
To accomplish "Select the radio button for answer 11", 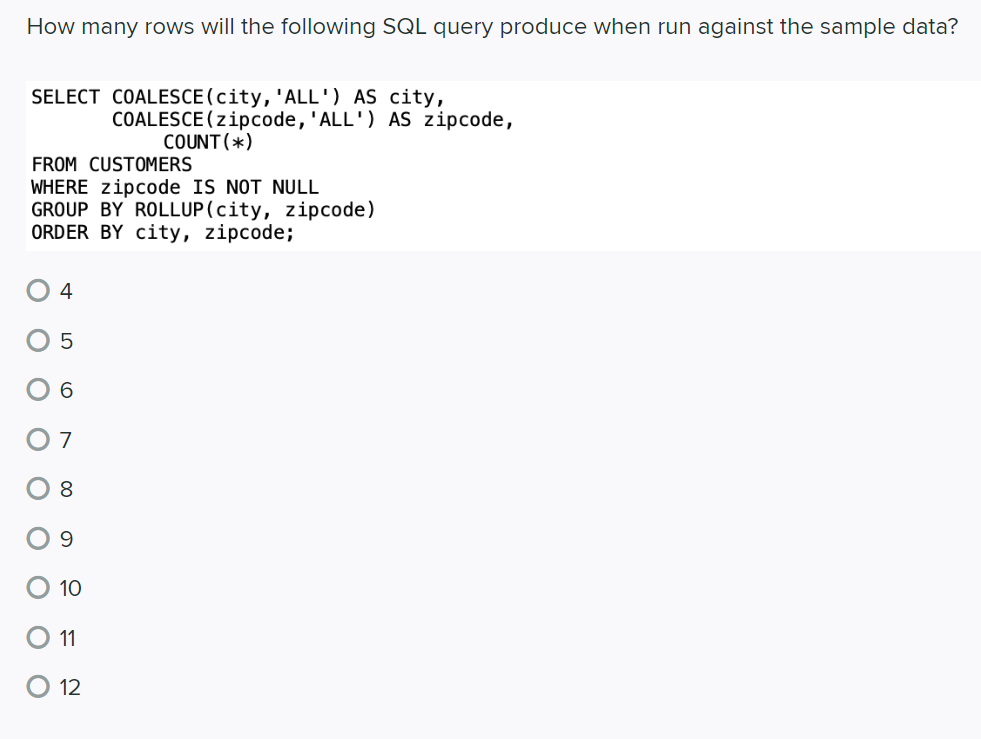I will tap(38, 637).
